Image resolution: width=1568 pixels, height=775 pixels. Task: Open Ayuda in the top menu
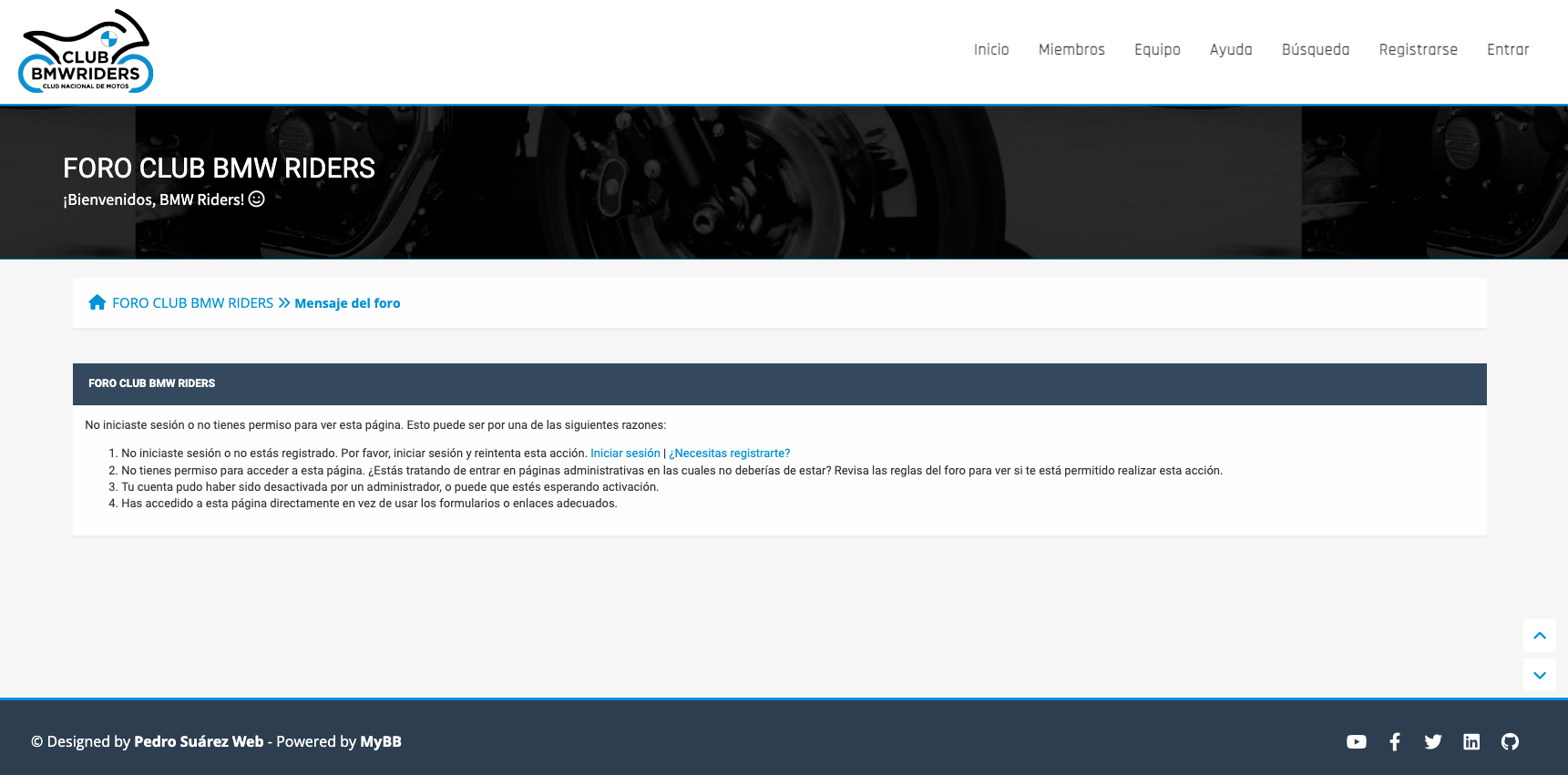pyautogui.click(x=1231, y=50)
